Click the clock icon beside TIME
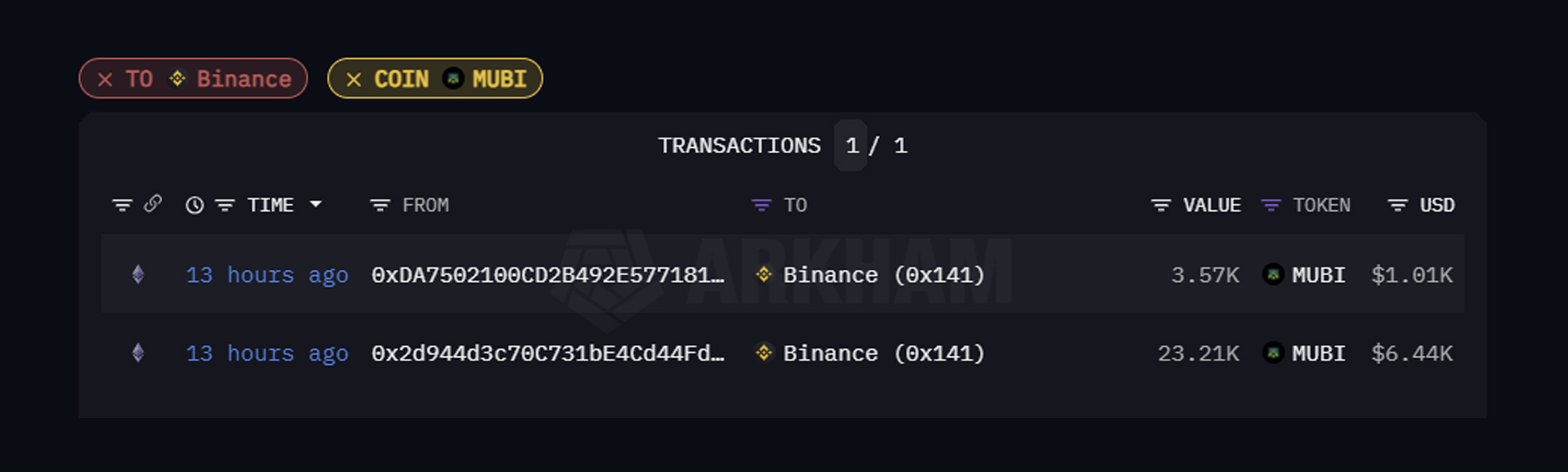Screen dimensions: 1568x472 click(x=194, y=206)
